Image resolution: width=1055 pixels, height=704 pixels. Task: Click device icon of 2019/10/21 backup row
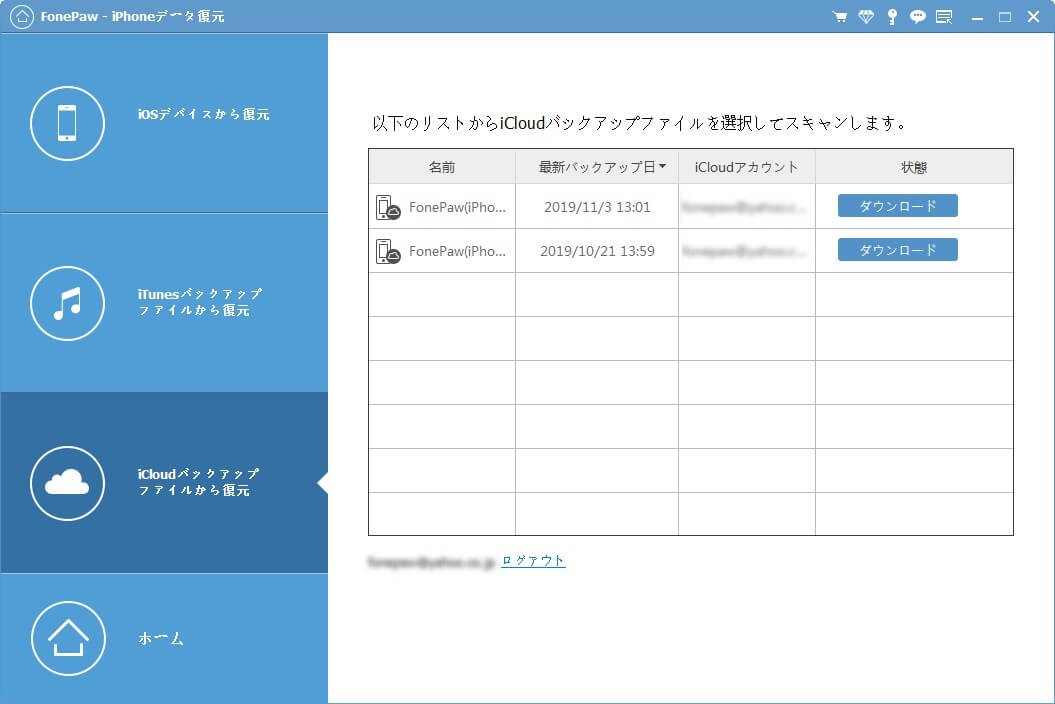(x=388, y=251)
